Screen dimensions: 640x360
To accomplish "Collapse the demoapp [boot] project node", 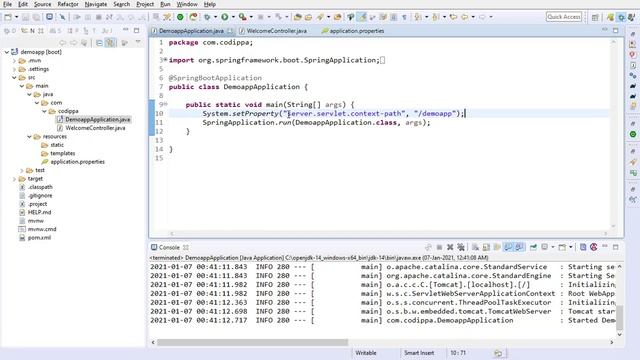I will pos(7,52).
